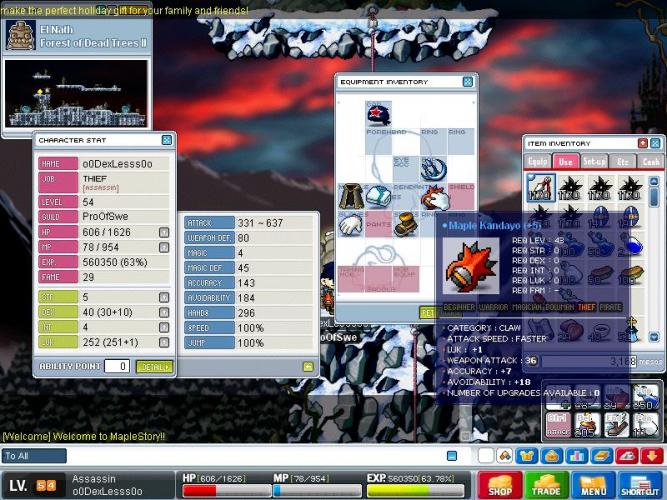
Task: Open the SHORTCUT button
Action: tap(640, 485)
